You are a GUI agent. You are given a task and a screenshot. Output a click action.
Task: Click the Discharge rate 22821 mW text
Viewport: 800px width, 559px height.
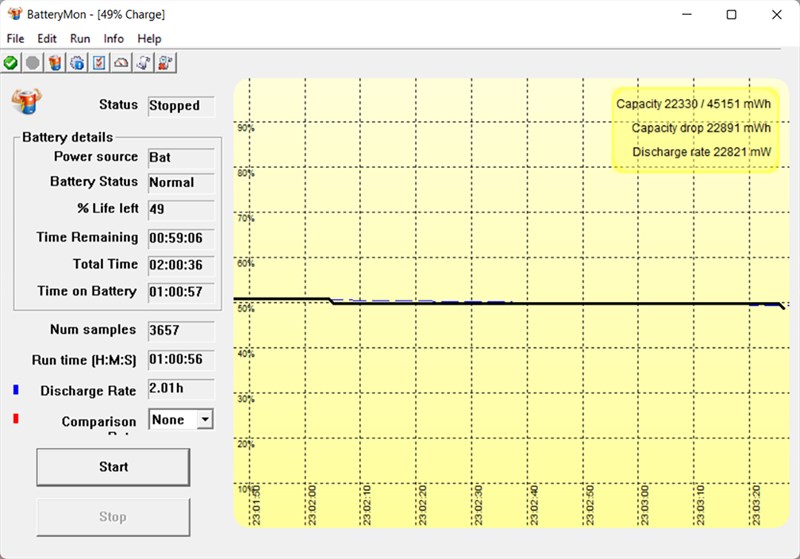(702, 152)
